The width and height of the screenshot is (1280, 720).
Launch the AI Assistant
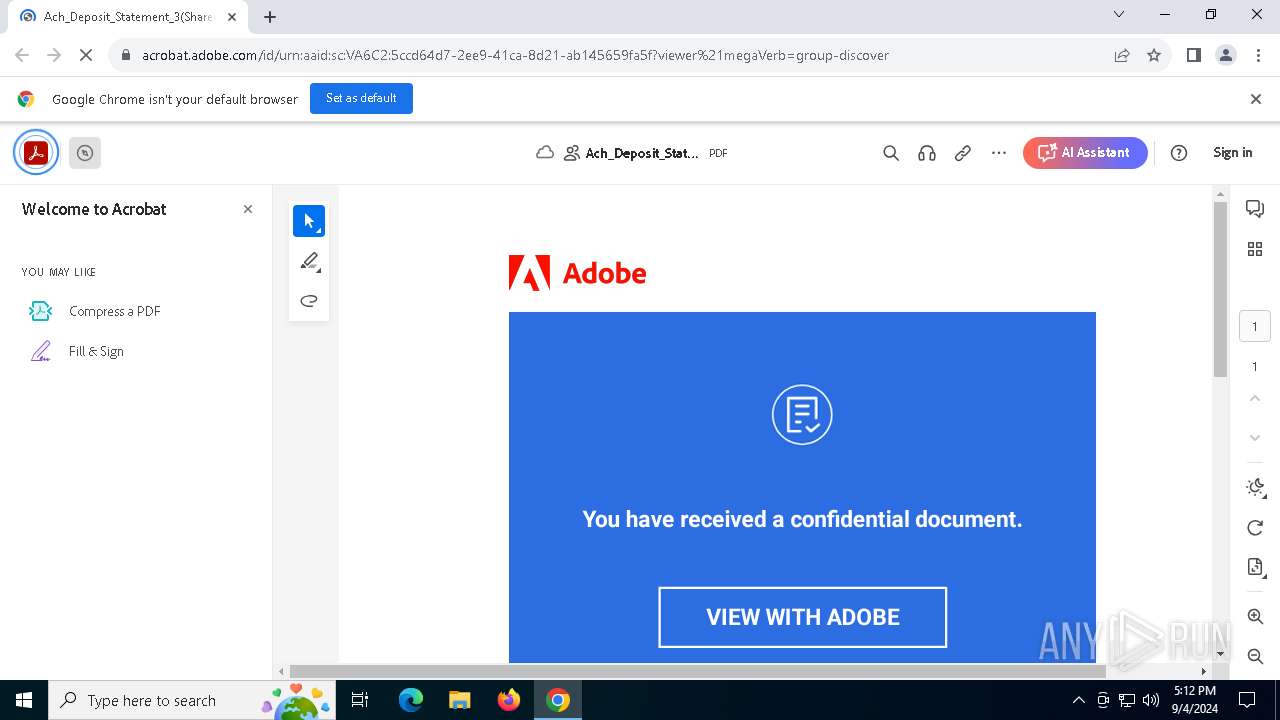pos(1085,153)
